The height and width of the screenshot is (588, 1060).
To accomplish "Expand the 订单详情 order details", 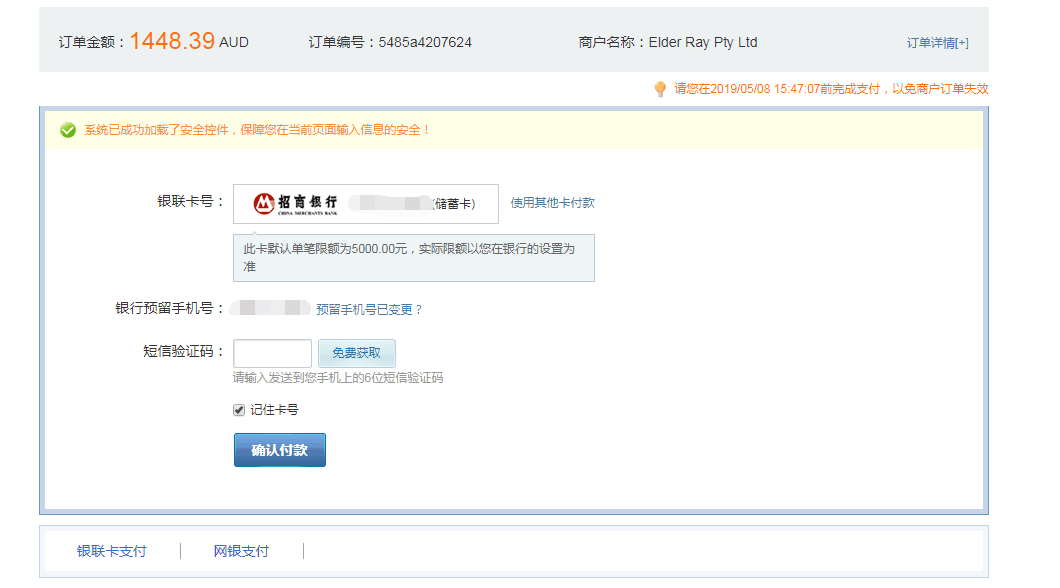I will coord(937,43).
